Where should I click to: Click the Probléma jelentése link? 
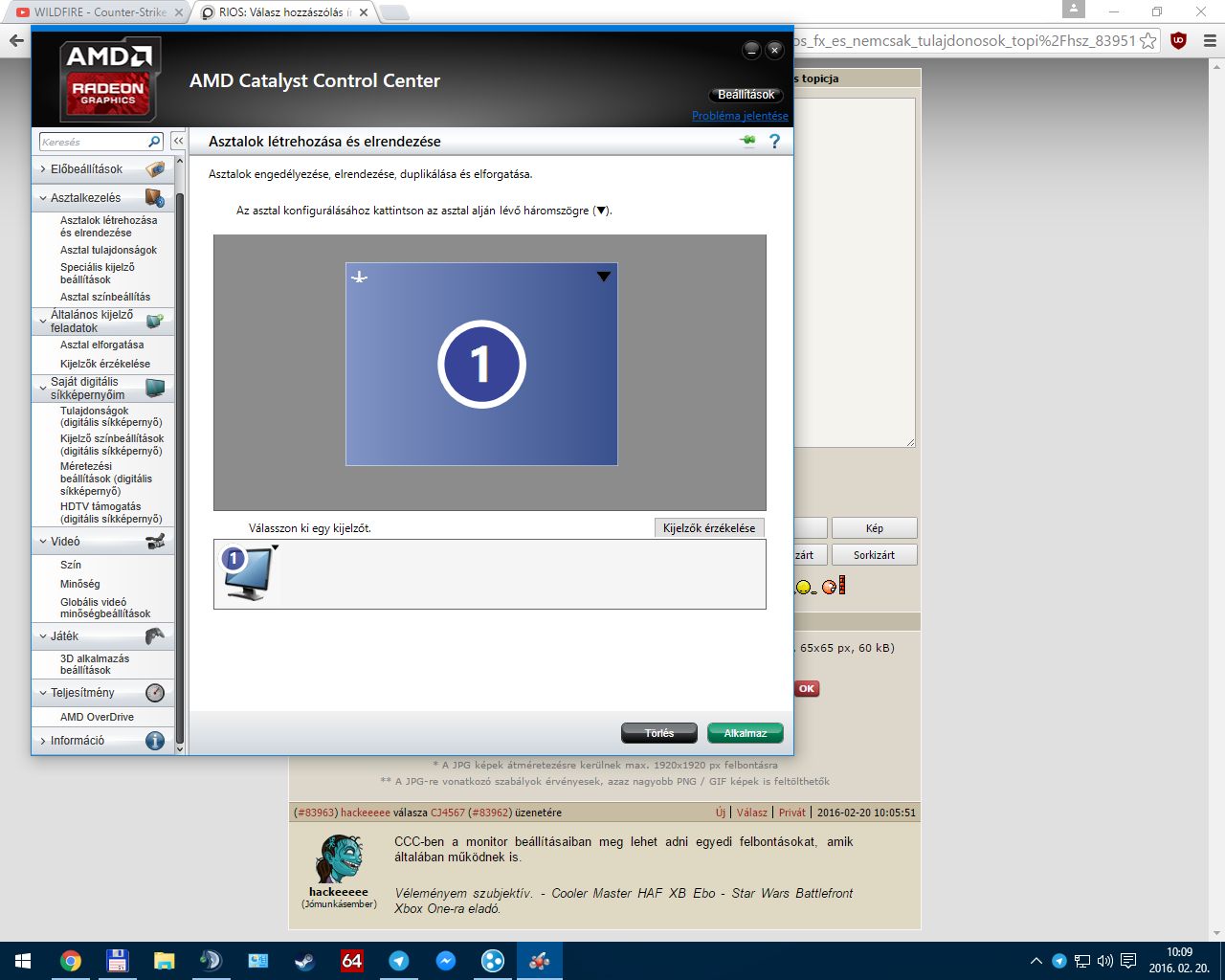(740, 116)
